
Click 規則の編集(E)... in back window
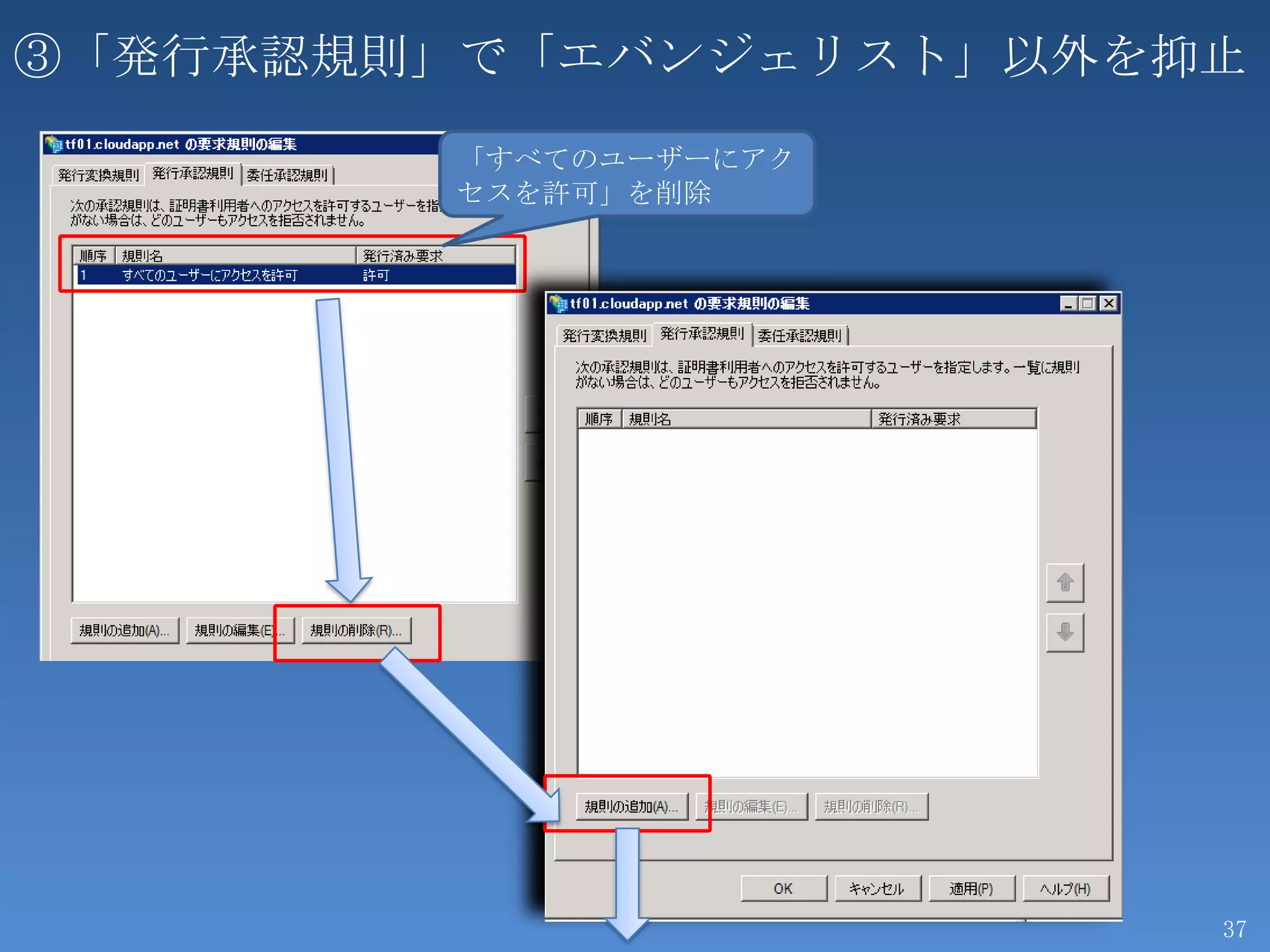241,630
